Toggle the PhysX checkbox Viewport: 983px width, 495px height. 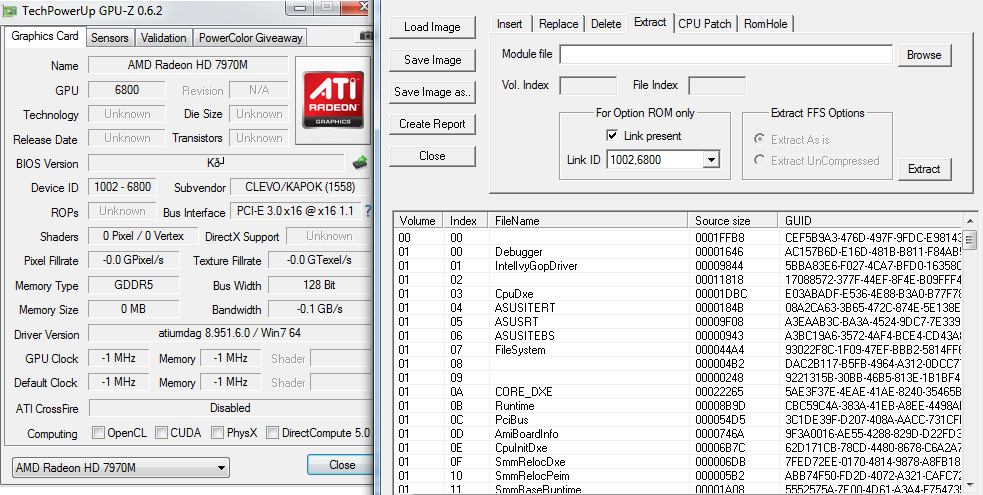pyautogui.click(x=218, y=432)
